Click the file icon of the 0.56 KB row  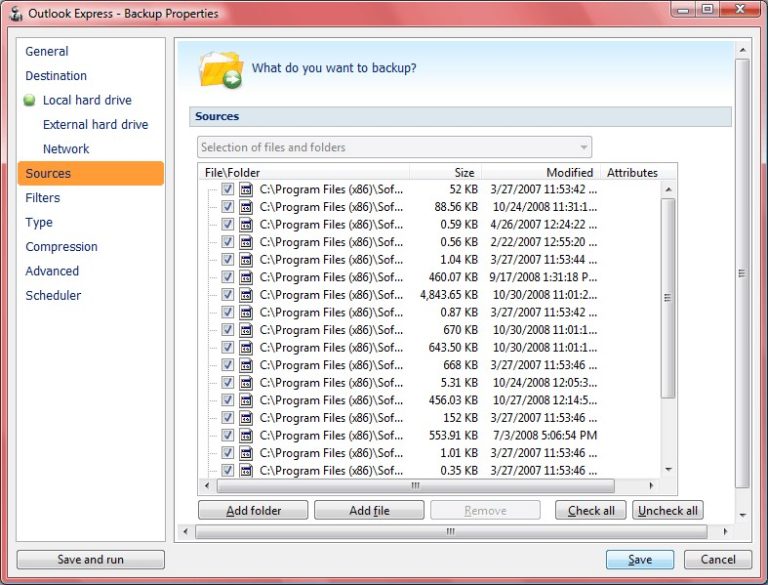pos(246,242)
